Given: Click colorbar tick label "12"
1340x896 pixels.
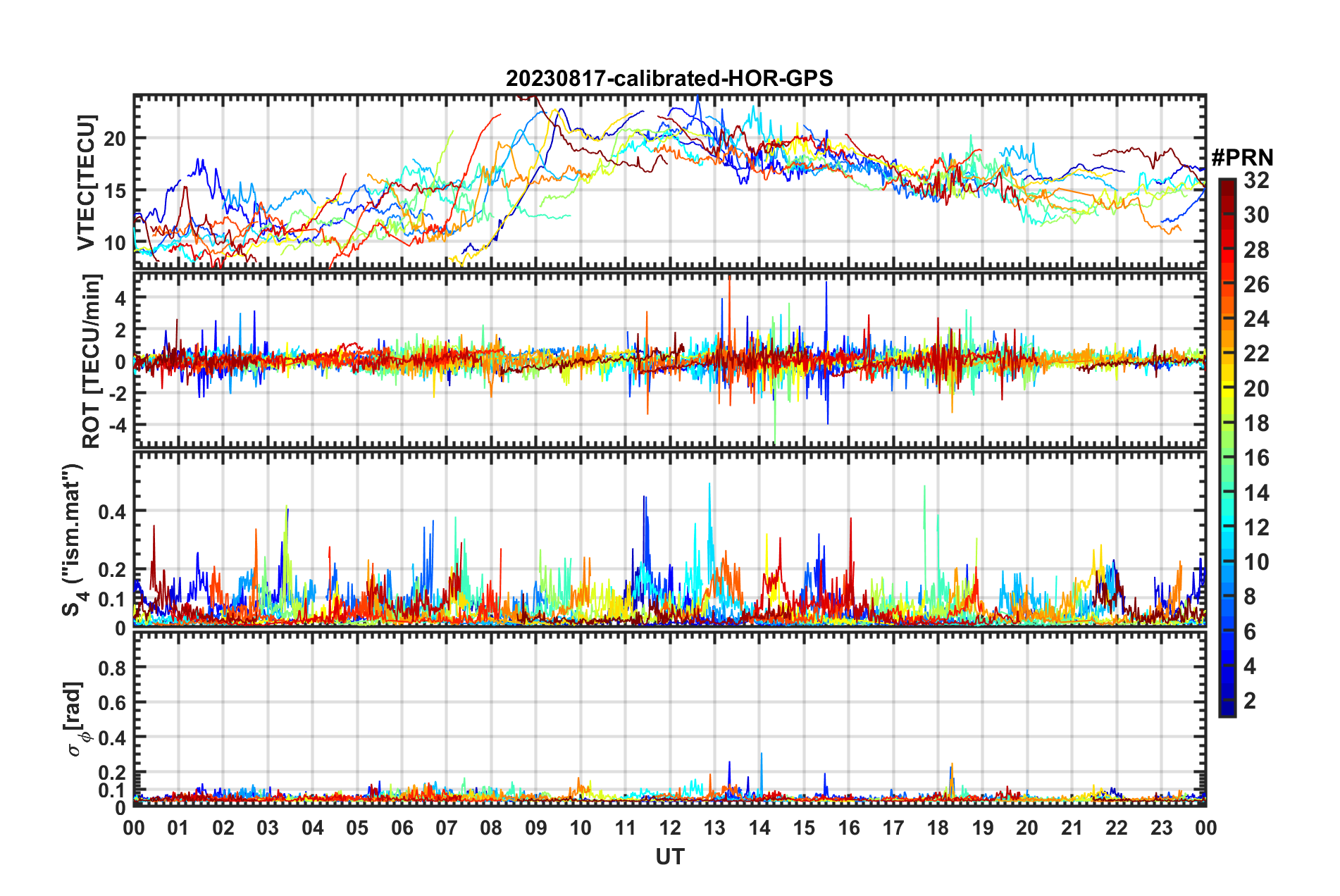Looking at the screenshot, I should tap(1256, 528).
